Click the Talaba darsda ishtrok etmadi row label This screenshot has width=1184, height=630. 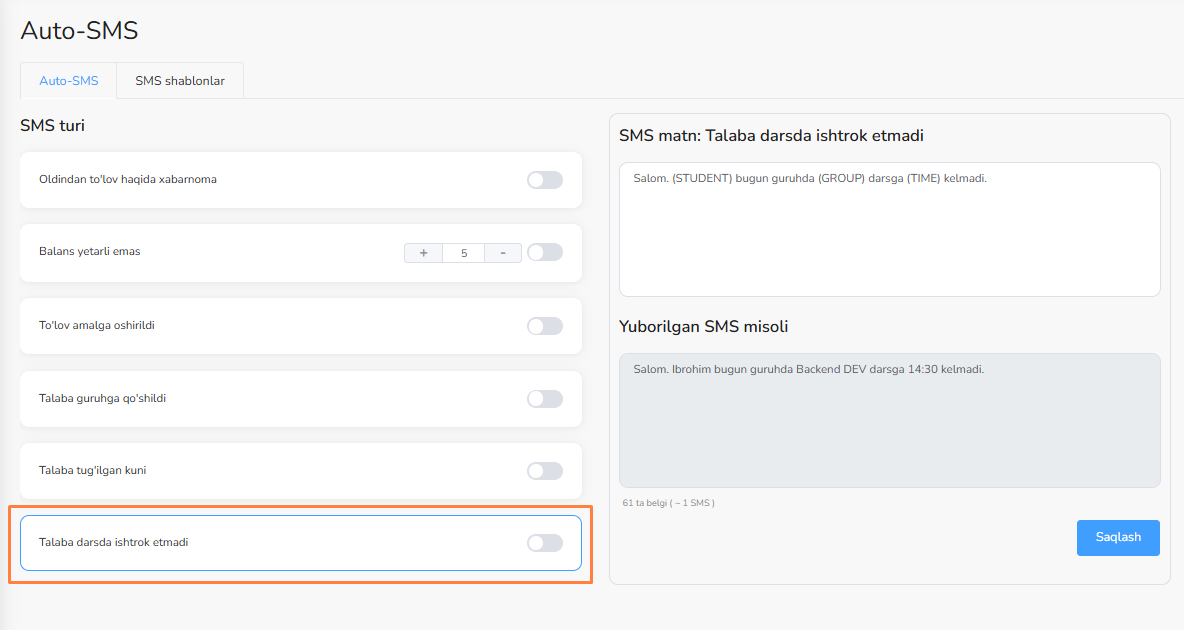114,543
